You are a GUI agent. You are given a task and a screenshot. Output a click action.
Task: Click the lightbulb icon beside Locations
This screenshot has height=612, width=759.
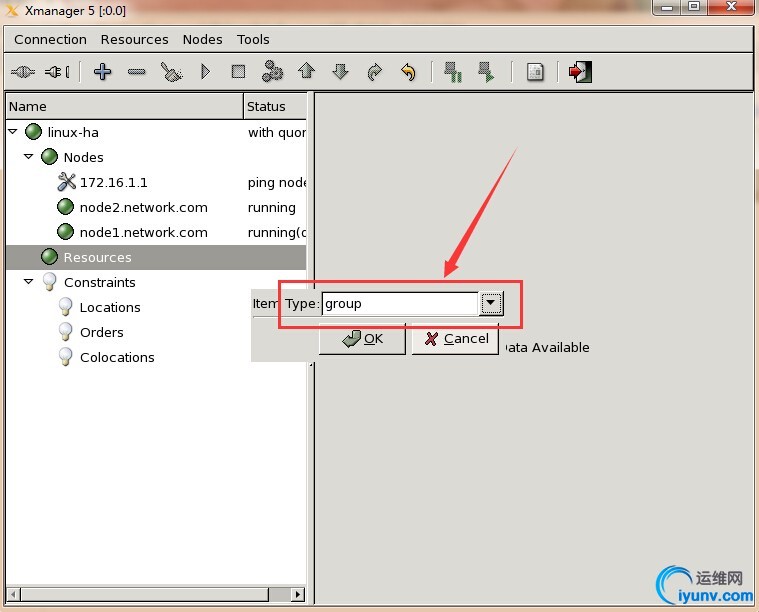point(65,307)
